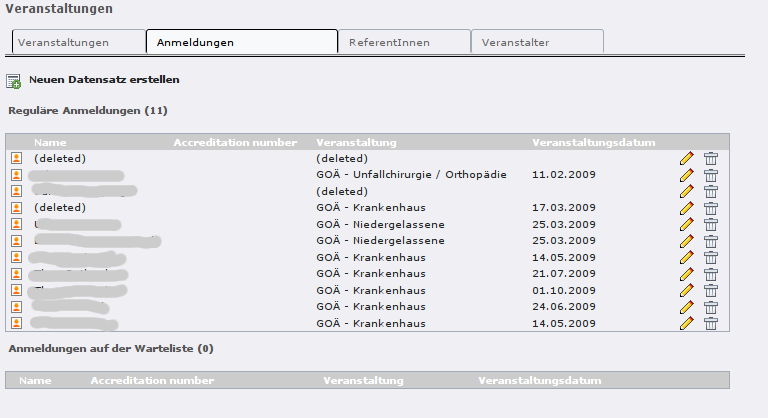Click Name column header in the Warteliste table

pyautogui.click(x=35, y=381)
